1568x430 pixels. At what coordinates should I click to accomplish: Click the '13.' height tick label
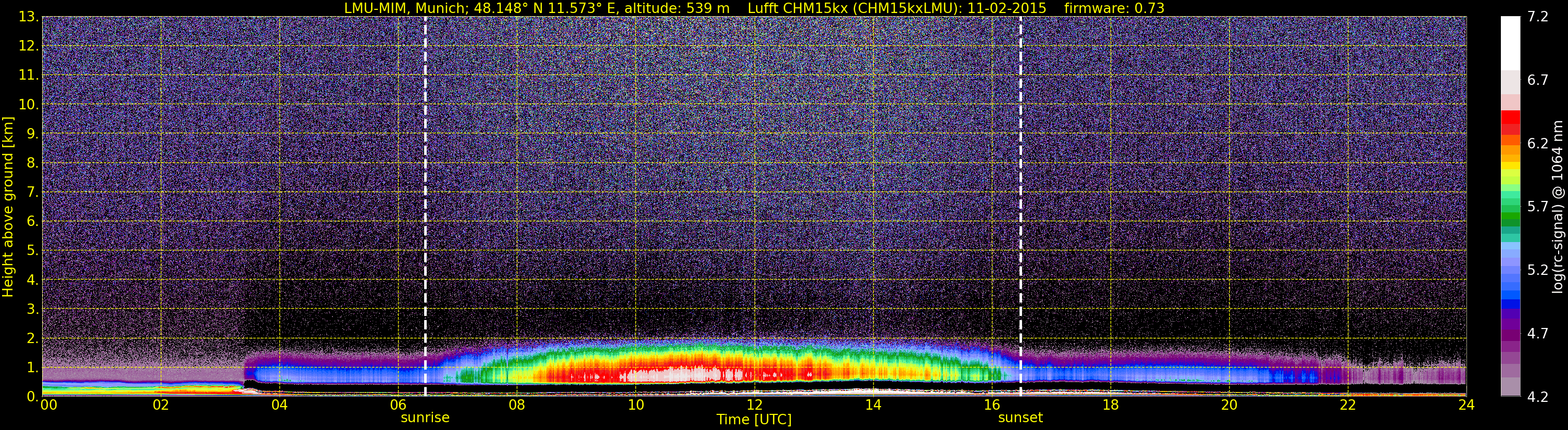tap(29, 17)
